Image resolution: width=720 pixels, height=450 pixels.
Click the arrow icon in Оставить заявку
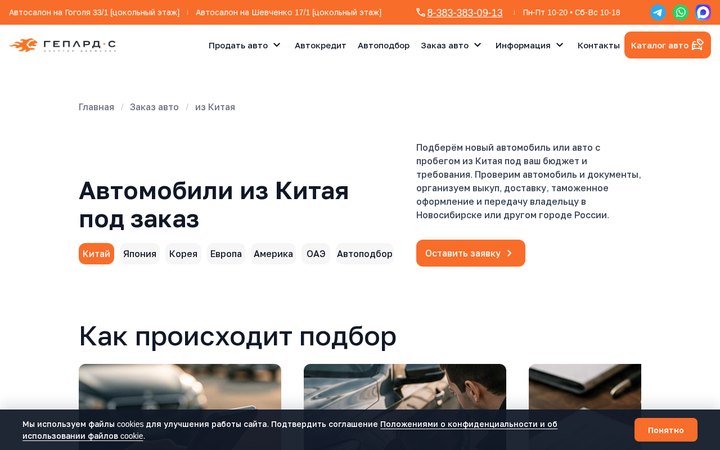click(509, 253)
